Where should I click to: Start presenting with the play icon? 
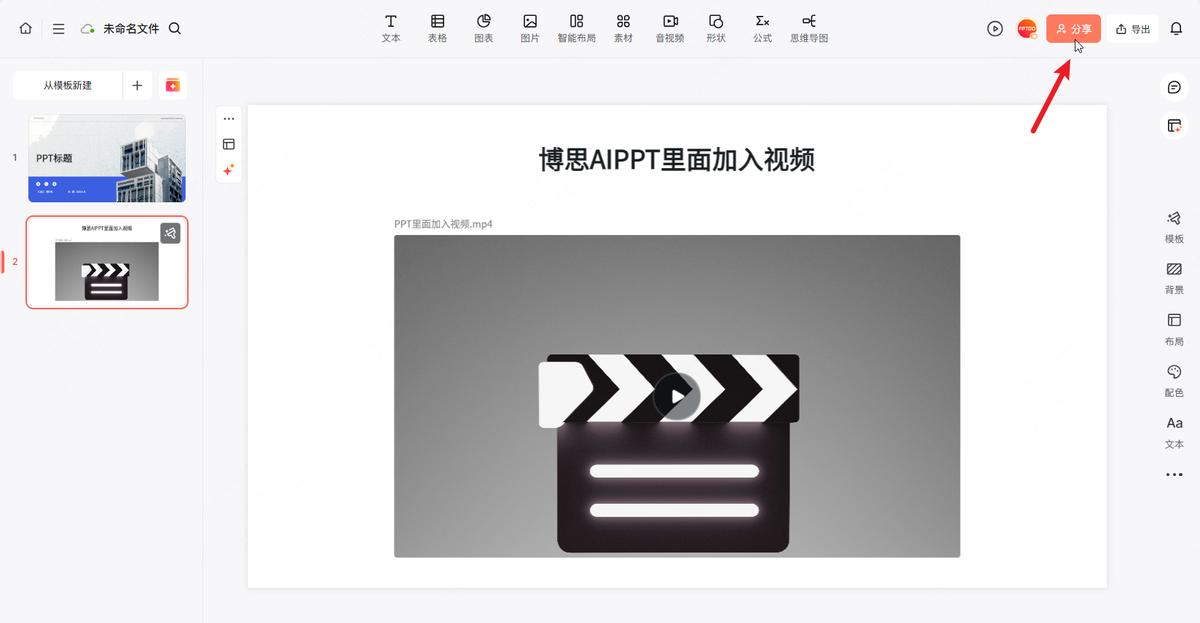pos(994,28)
